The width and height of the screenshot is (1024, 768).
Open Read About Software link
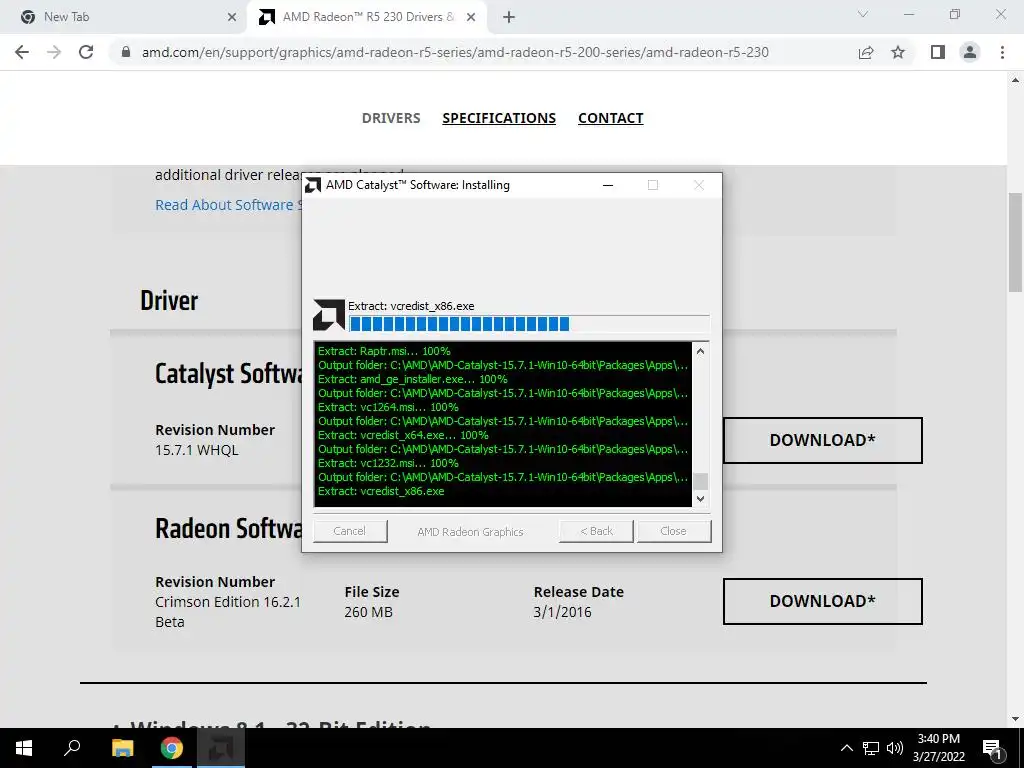(x=228, y=205)
